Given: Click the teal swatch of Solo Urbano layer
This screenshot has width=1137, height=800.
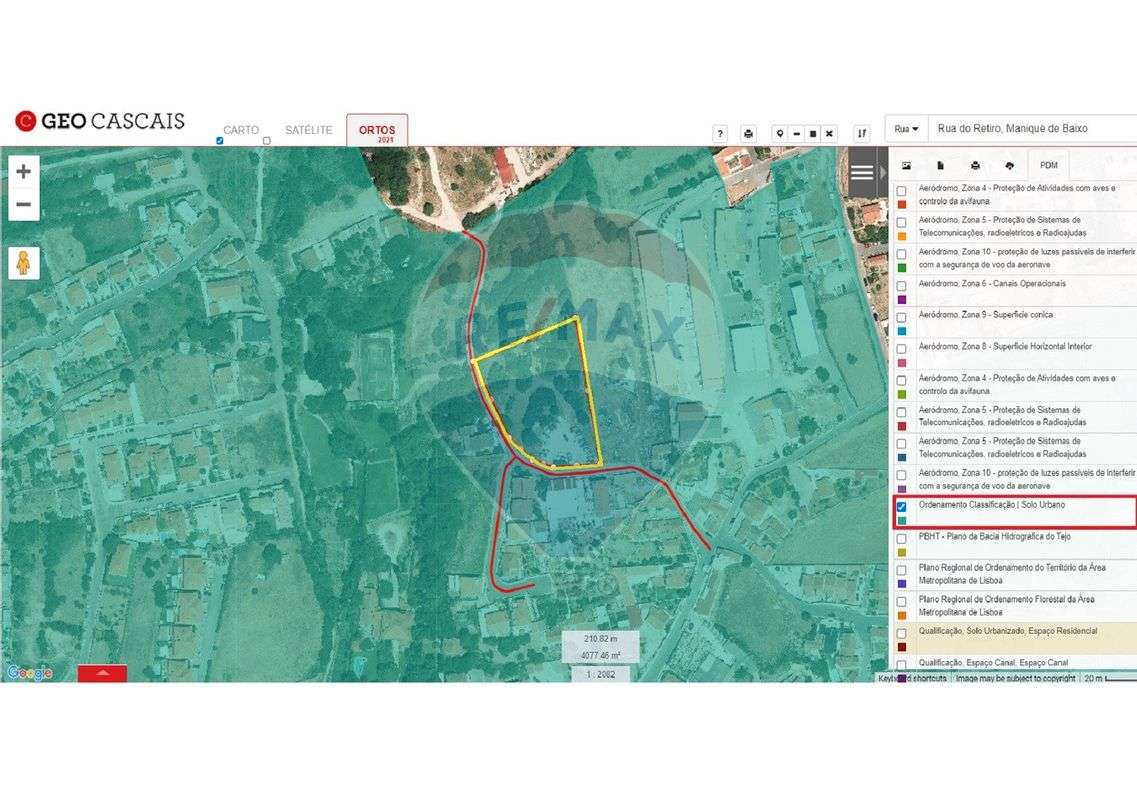Looking at the screenshot, I should click(901, 521).
